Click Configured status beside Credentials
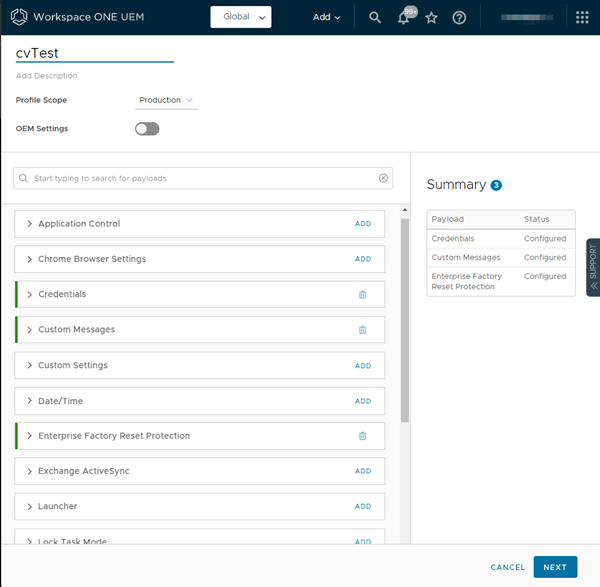The width and height of the screenshot is (600, 587). pos(545,238)
